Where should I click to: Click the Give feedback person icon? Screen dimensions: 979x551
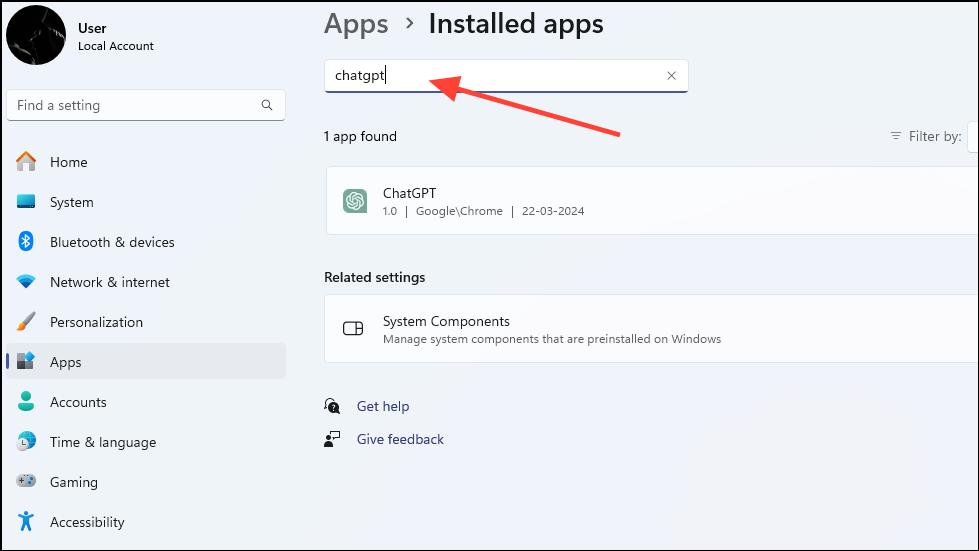(332, 439)
